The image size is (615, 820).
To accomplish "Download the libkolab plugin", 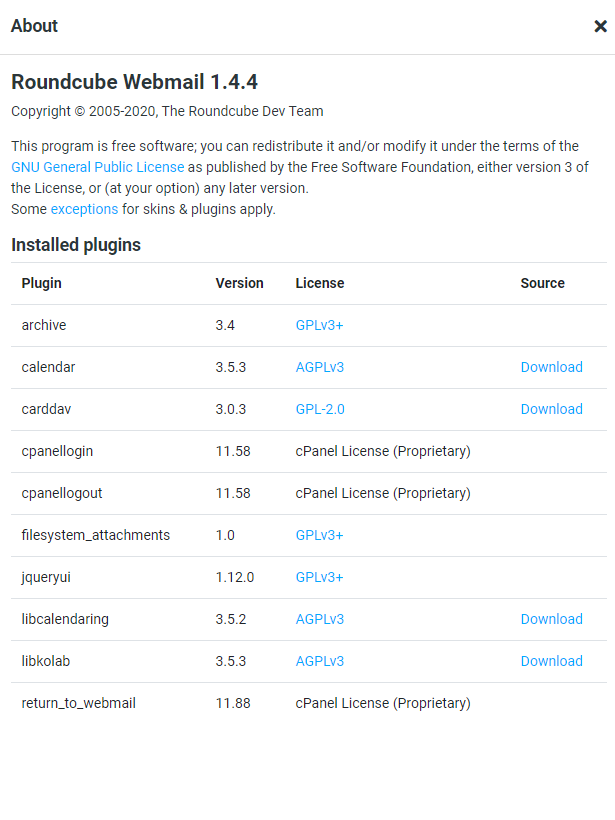I will coord(551,661).
